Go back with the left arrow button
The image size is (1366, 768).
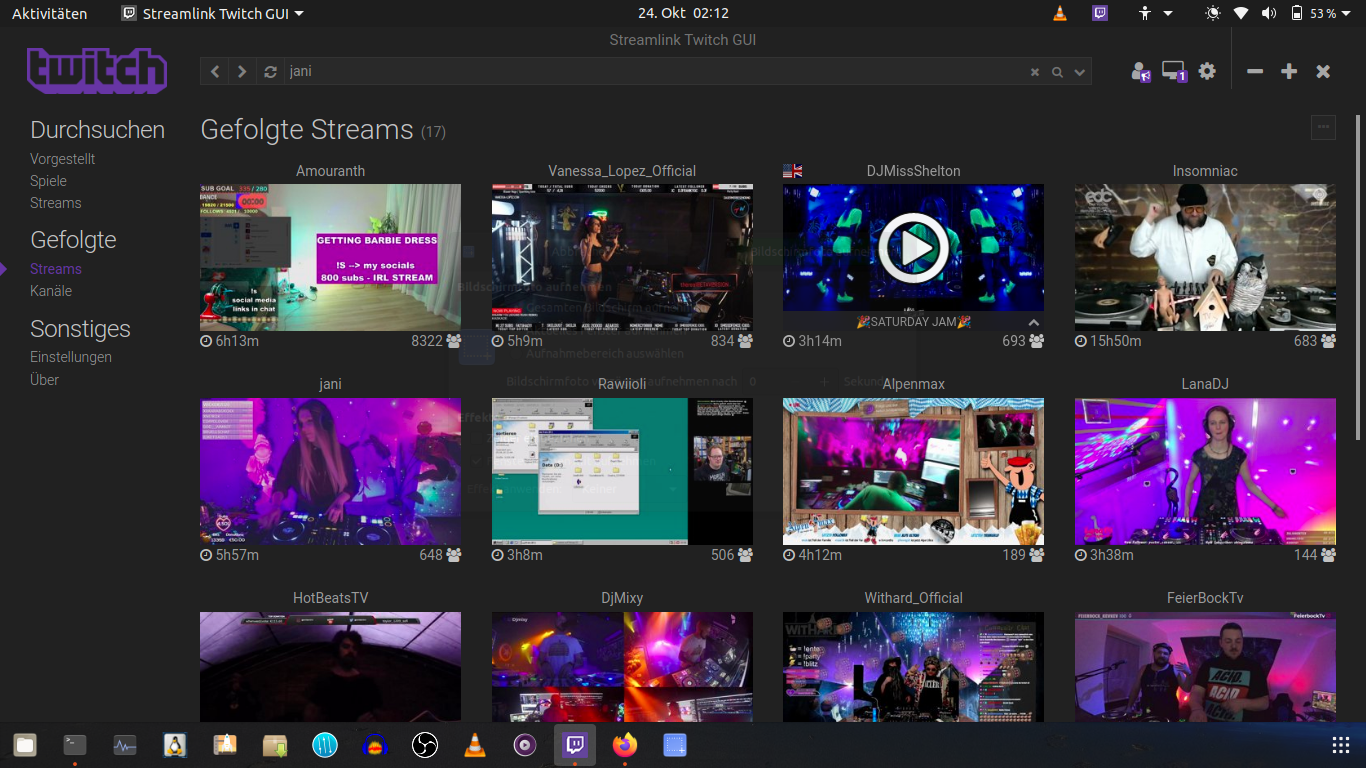[x=215, y=72]
